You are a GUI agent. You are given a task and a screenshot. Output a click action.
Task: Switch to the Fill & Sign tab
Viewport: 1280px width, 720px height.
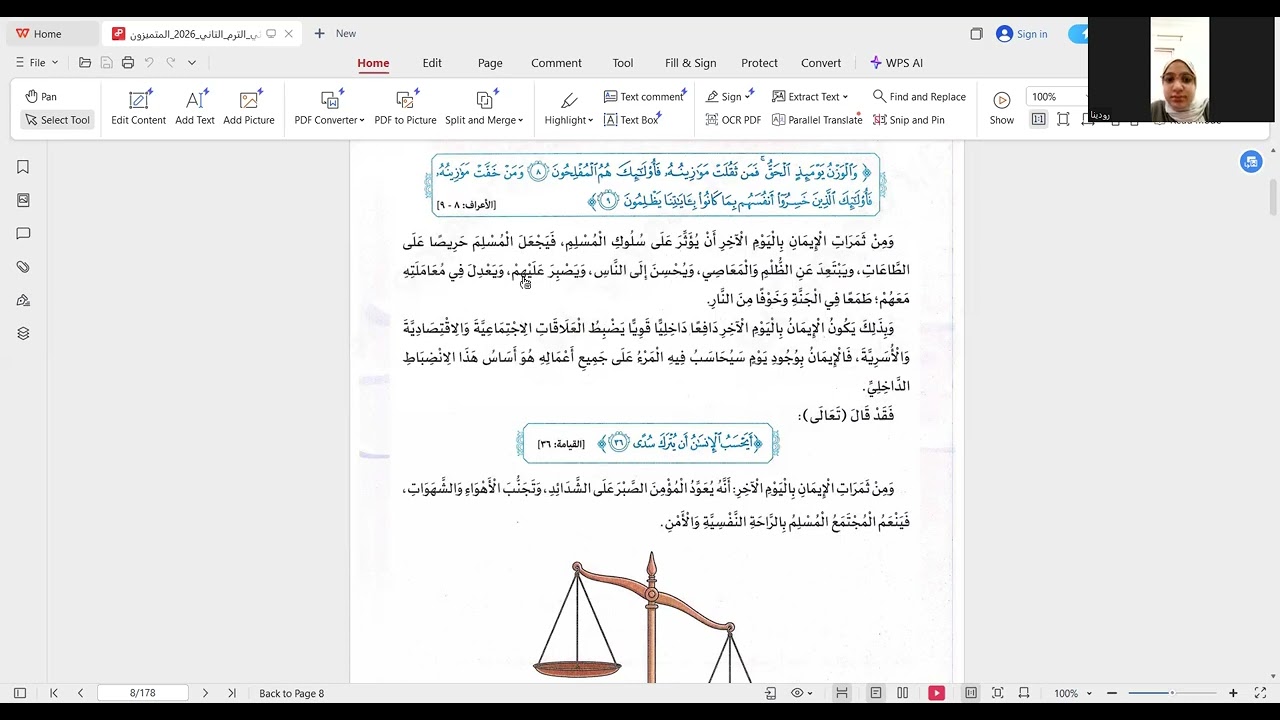[x=690, y=63]
